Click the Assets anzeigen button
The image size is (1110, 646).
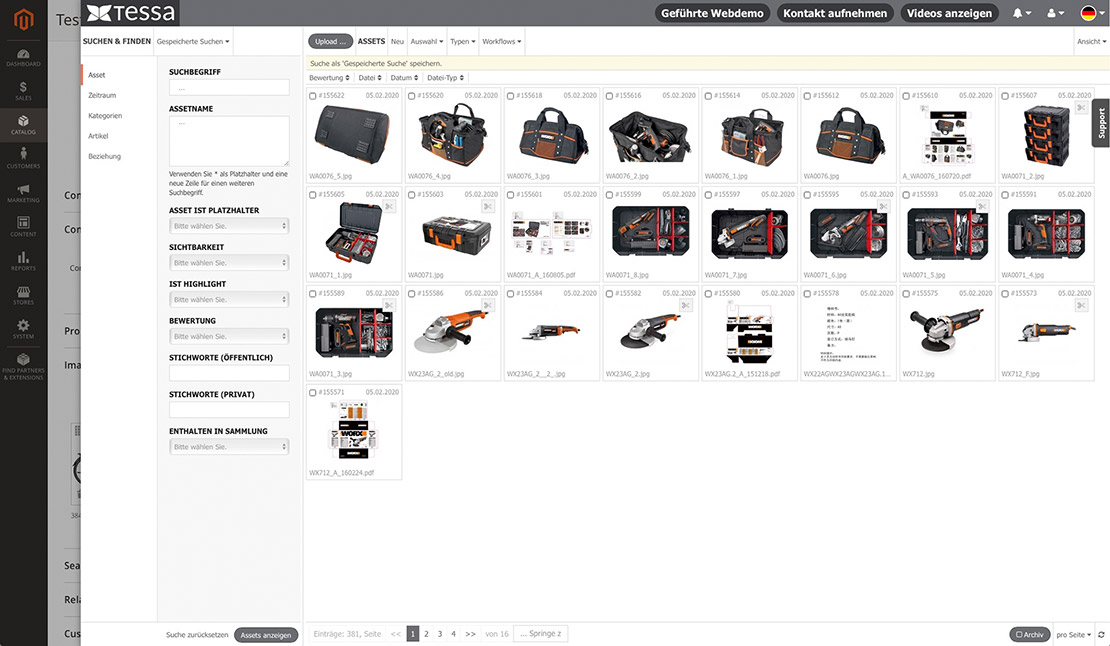(x=266, y=634)
